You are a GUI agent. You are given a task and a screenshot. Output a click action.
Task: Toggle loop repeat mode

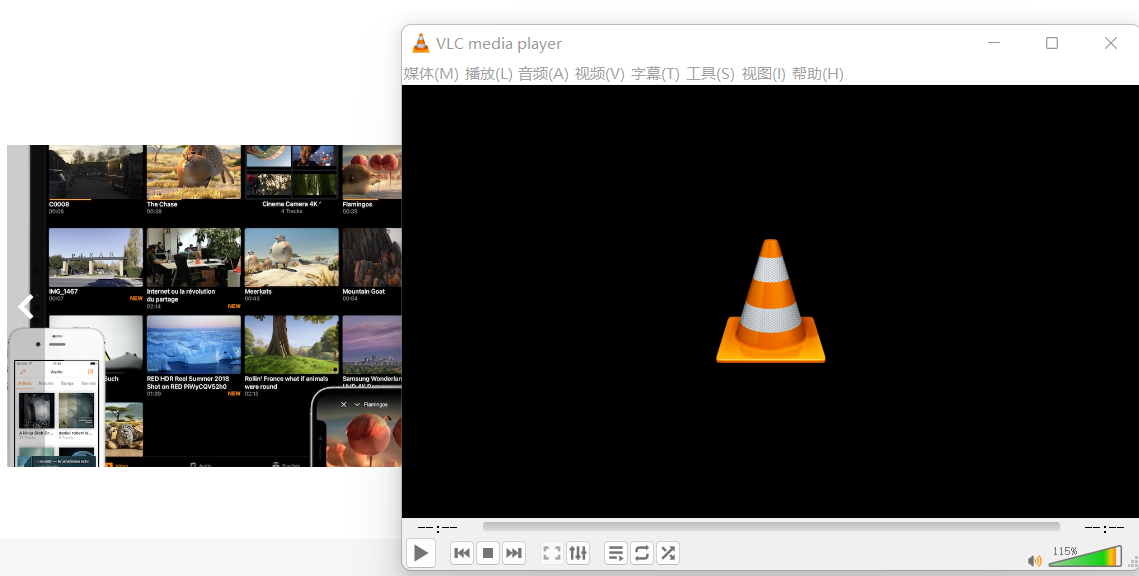coord(642,553)
